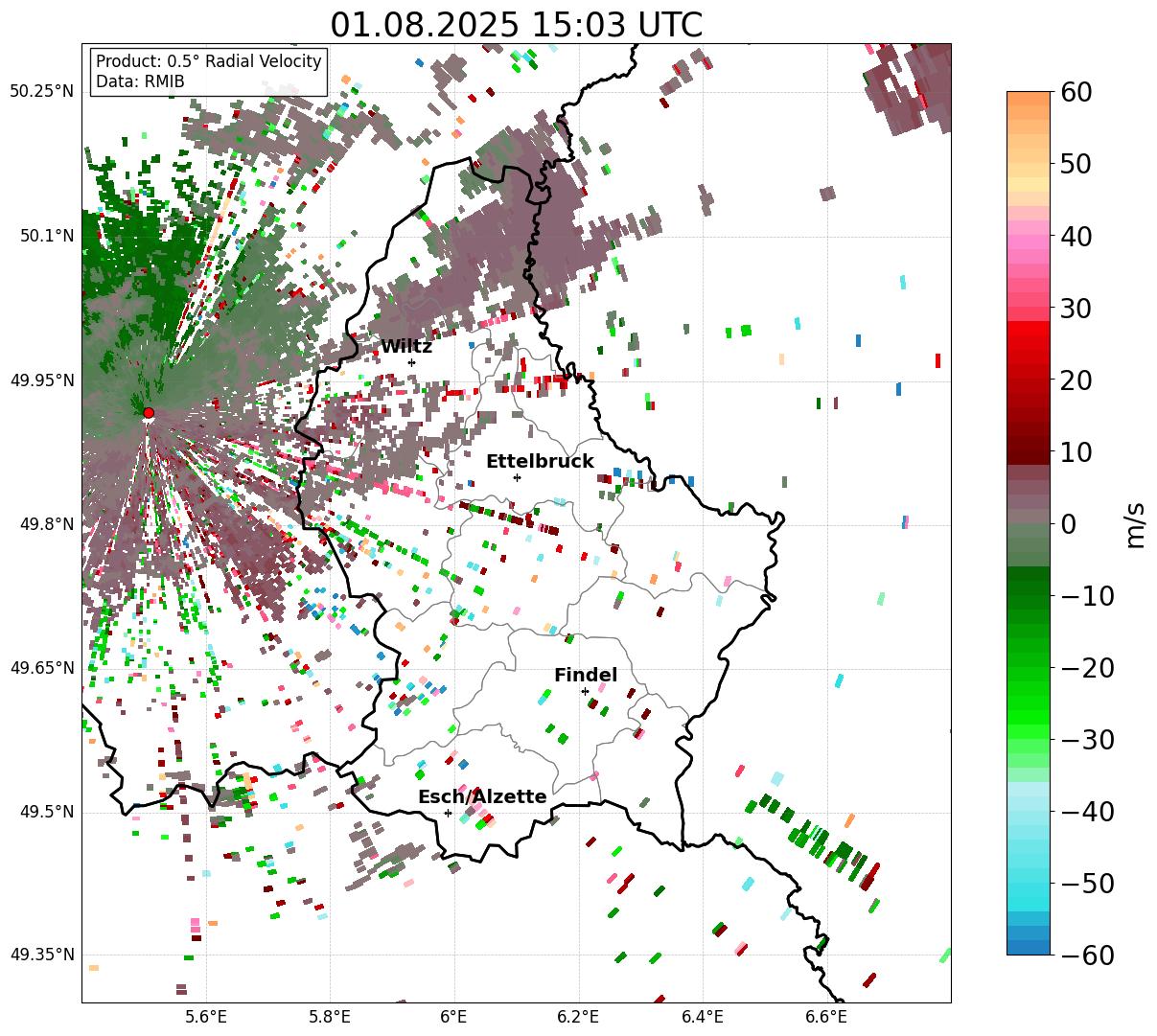
Task: Click the 6°E longitude tick label
Action: pos(453,1017)
